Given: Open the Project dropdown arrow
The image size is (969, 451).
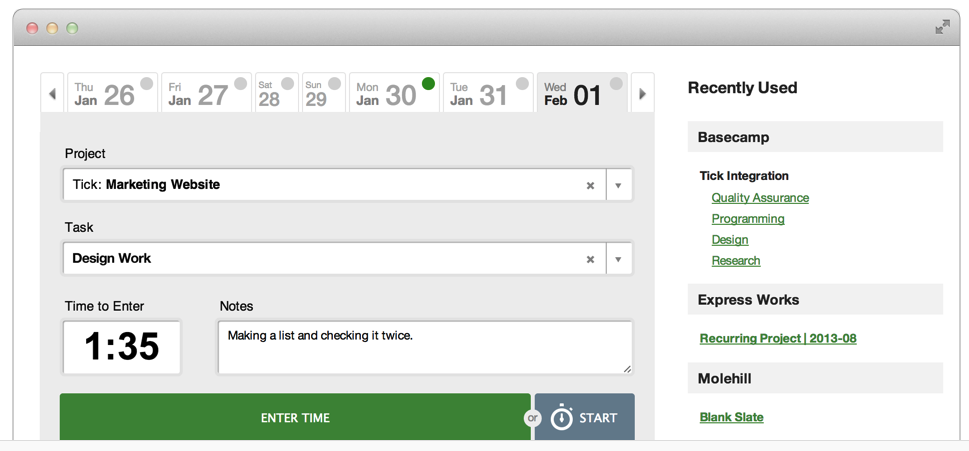Looking at the screenshot, I should [x=618, y=185].
